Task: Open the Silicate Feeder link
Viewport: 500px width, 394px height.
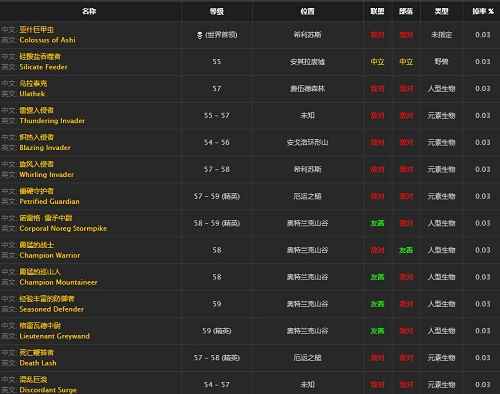Action: (x=43, y=67)
